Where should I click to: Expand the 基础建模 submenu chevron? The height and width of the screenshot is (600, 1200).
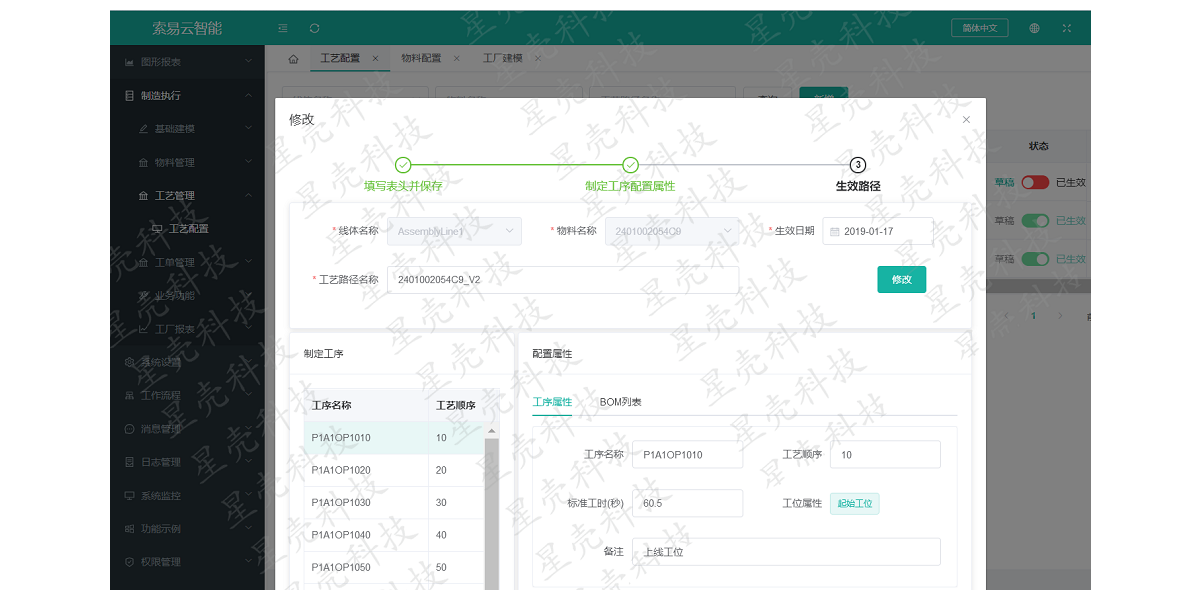coord(248,129)
